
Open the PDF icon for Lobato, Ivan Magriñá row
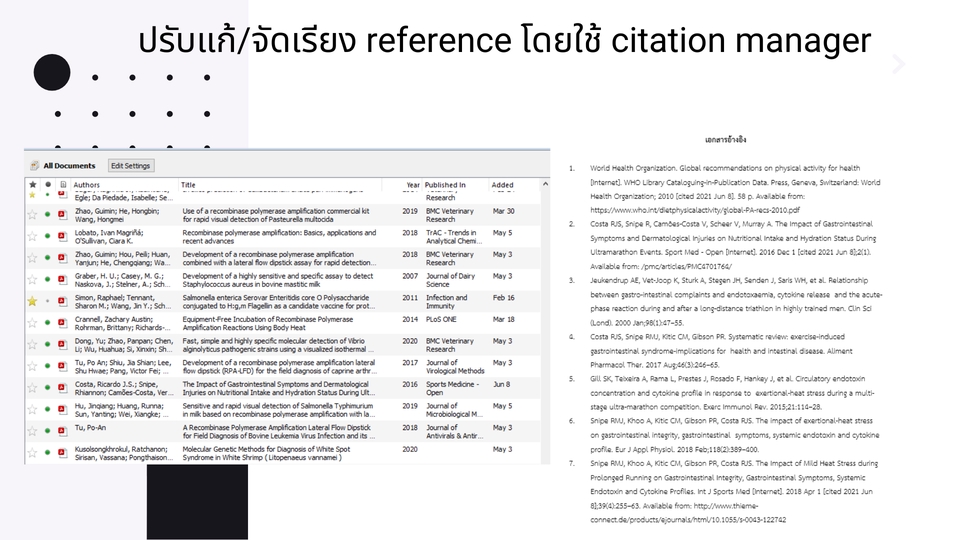click(62, 236)
